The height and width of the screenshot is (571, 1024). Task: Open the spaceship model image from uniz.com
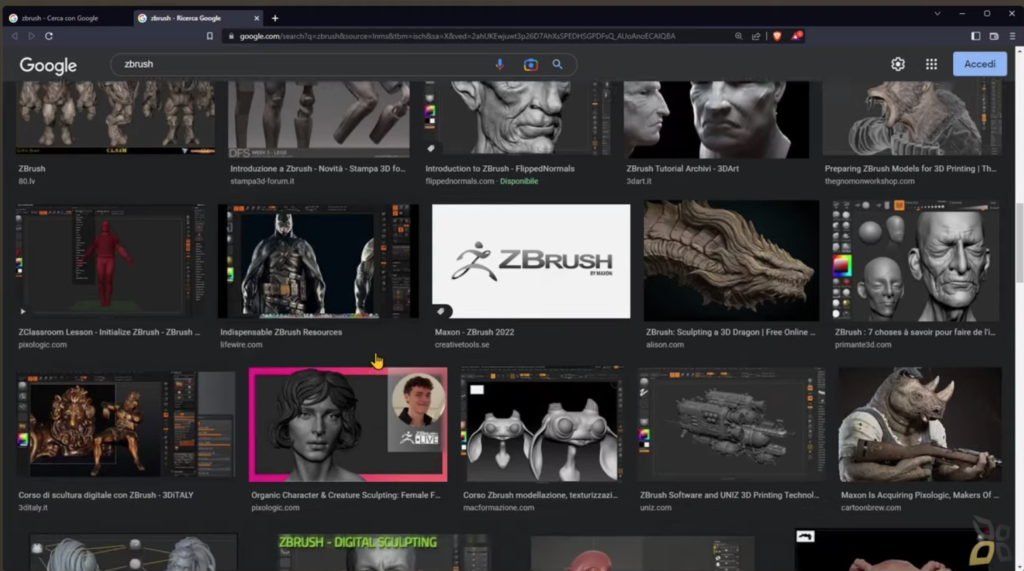(x=731, y=425)
